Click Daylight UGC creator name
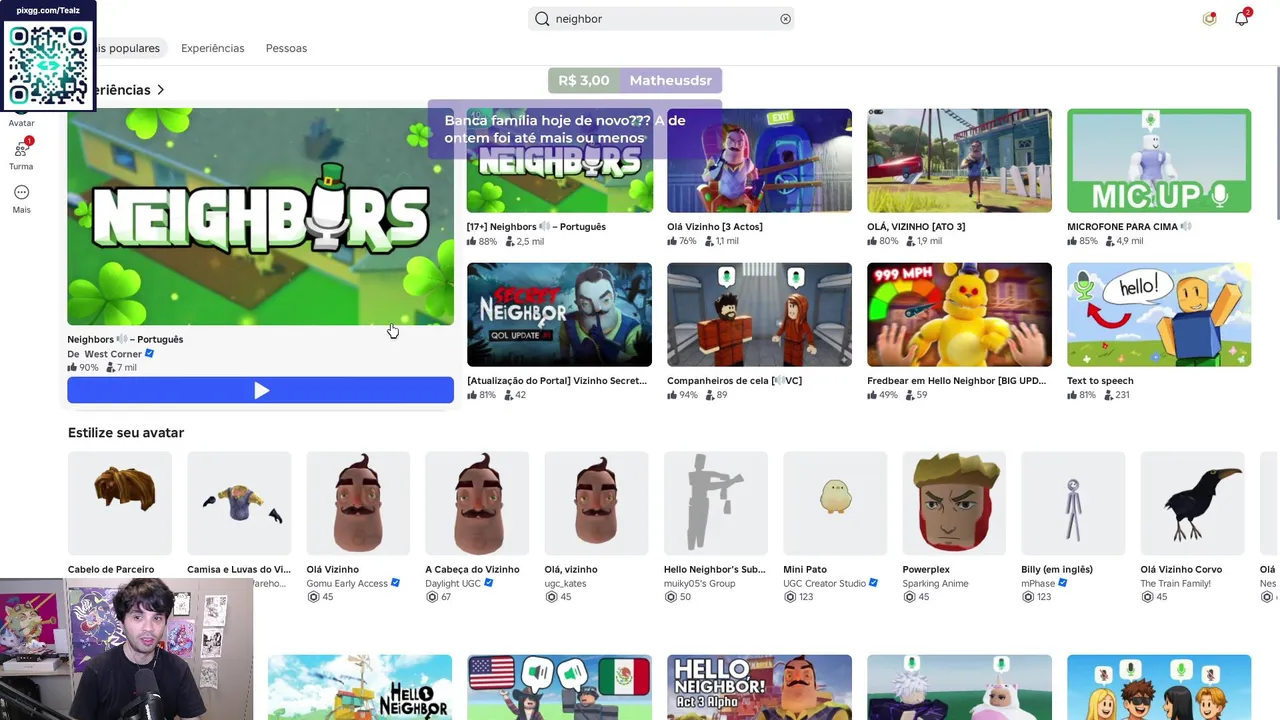The image size is (1280, 720). click(453, 583)
